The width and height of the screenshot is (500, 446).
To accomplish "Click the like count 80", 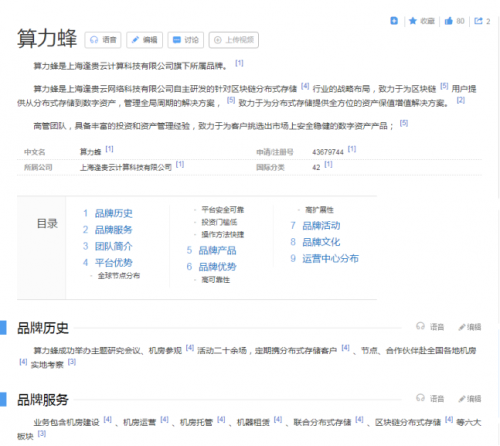I will click(x=460, y=21).
